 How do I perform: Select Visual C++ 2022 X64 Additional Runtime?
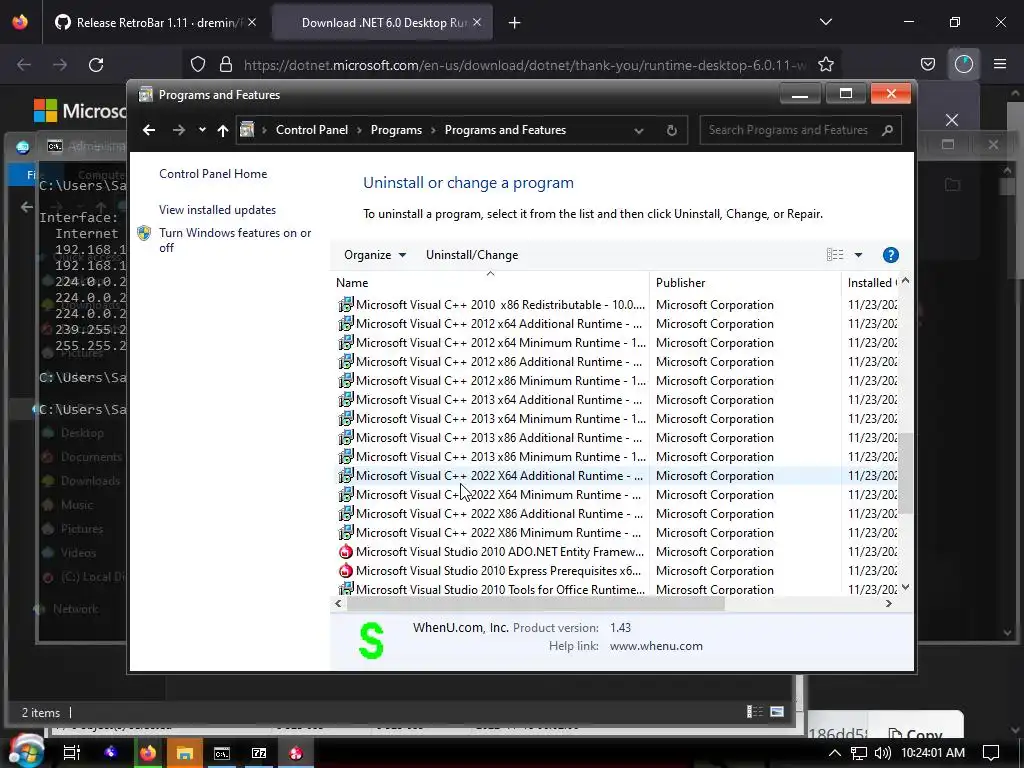(616, 475)
